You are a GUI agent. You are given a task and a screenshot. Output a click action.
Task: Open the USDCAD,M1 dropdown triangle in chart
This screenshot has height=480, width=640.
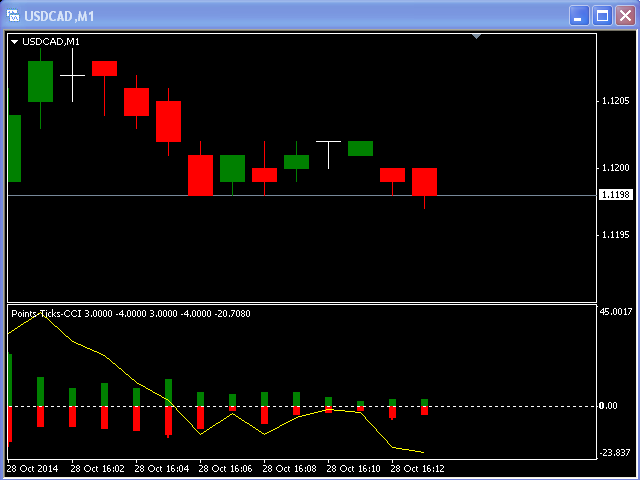[15, 42]
